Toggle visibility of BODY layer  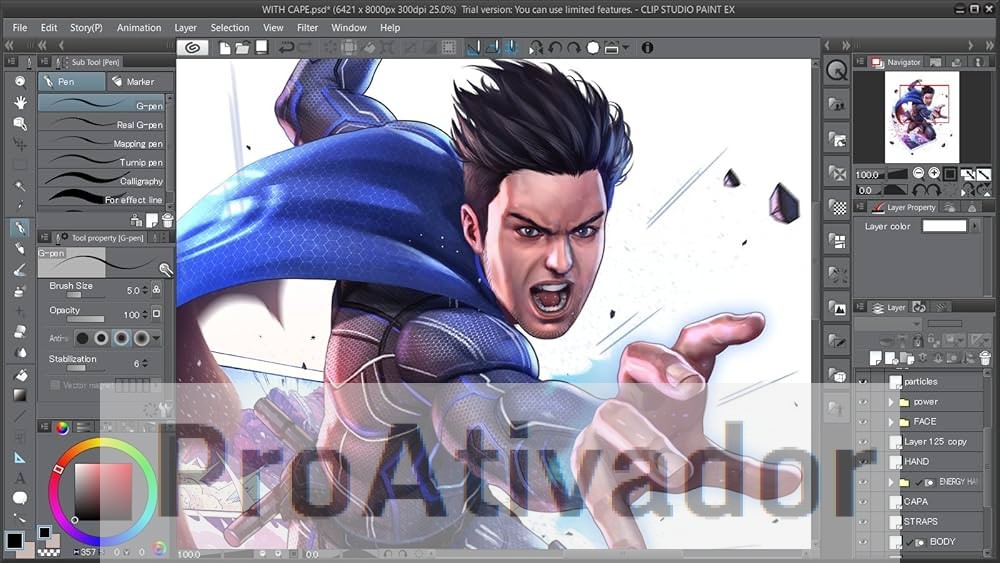click(x=863, y=541)
